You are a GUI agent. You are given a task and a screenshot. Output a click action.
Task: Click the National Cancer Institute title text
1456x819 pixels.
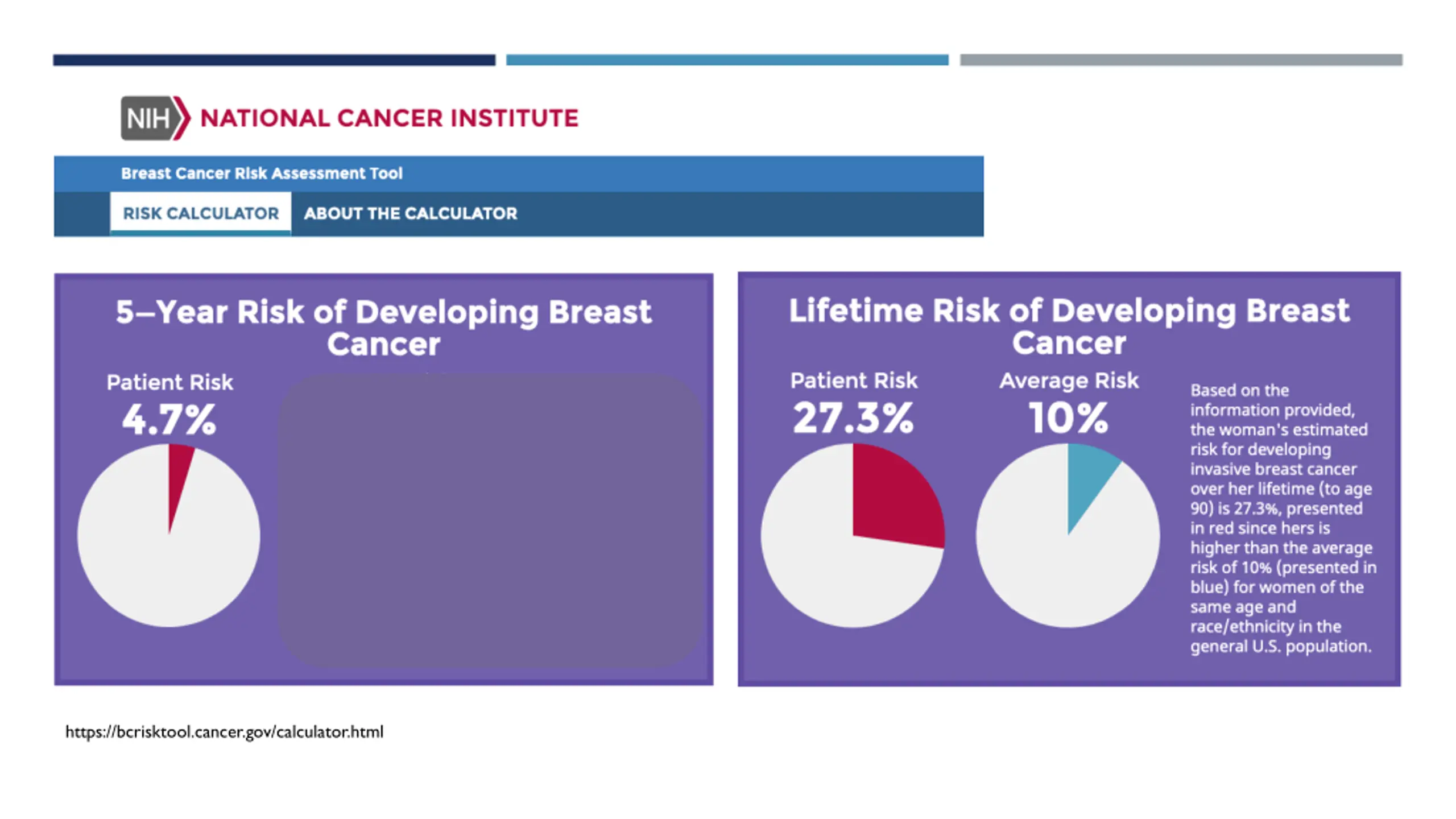point(389,118)
